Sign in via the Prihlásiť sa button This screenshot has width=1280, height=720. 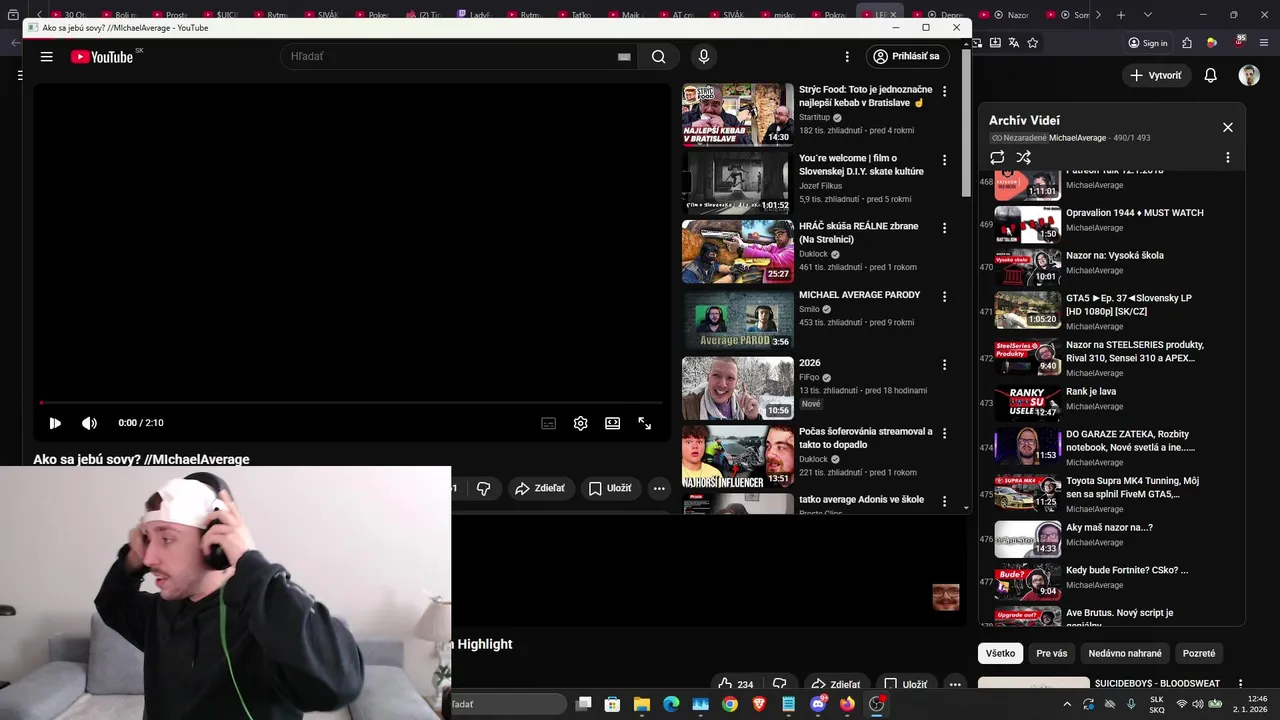point(908,57)
